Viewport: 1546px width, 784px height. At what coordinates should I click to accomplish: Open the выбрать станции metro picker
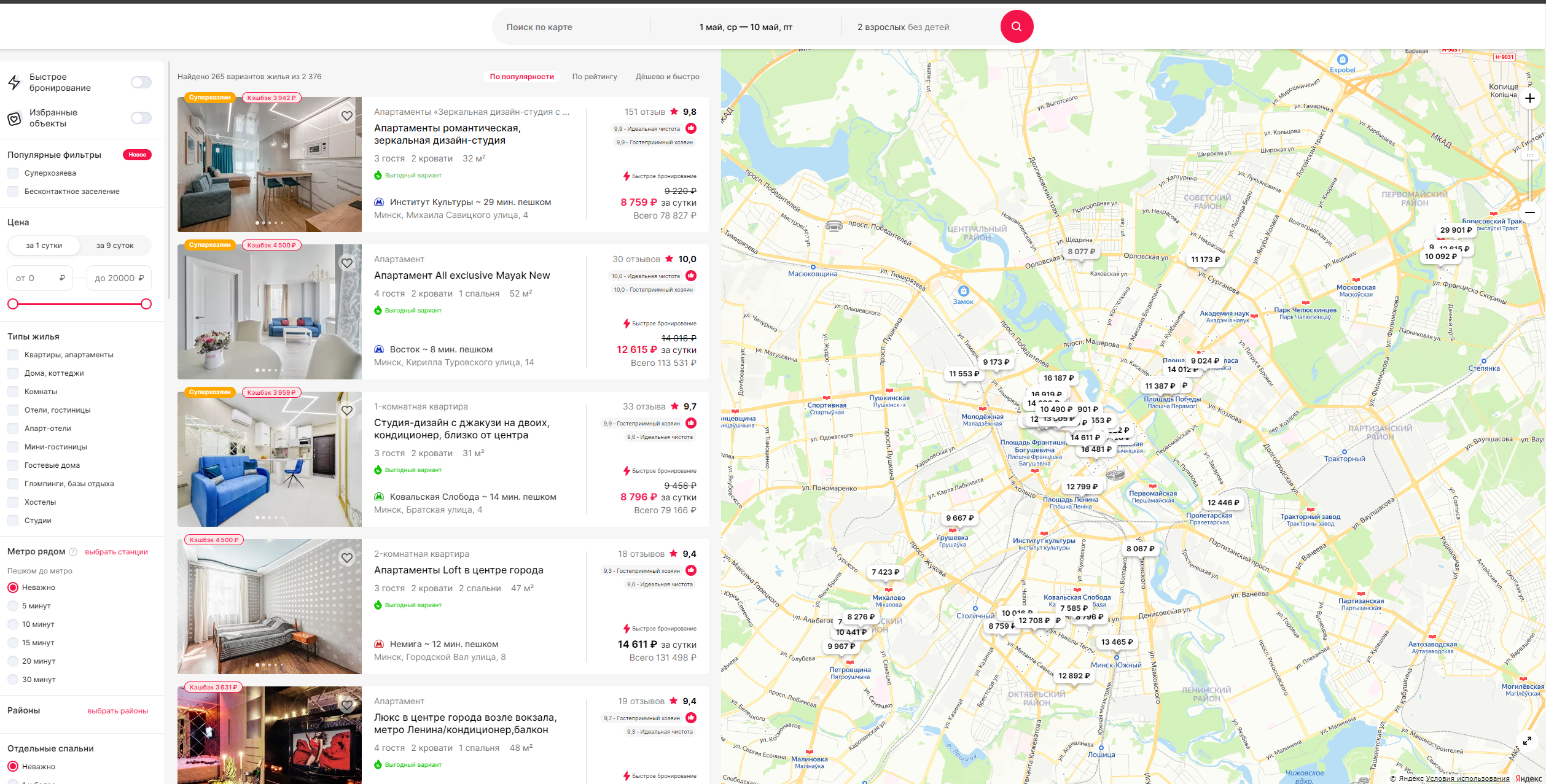tap(116, 552)
